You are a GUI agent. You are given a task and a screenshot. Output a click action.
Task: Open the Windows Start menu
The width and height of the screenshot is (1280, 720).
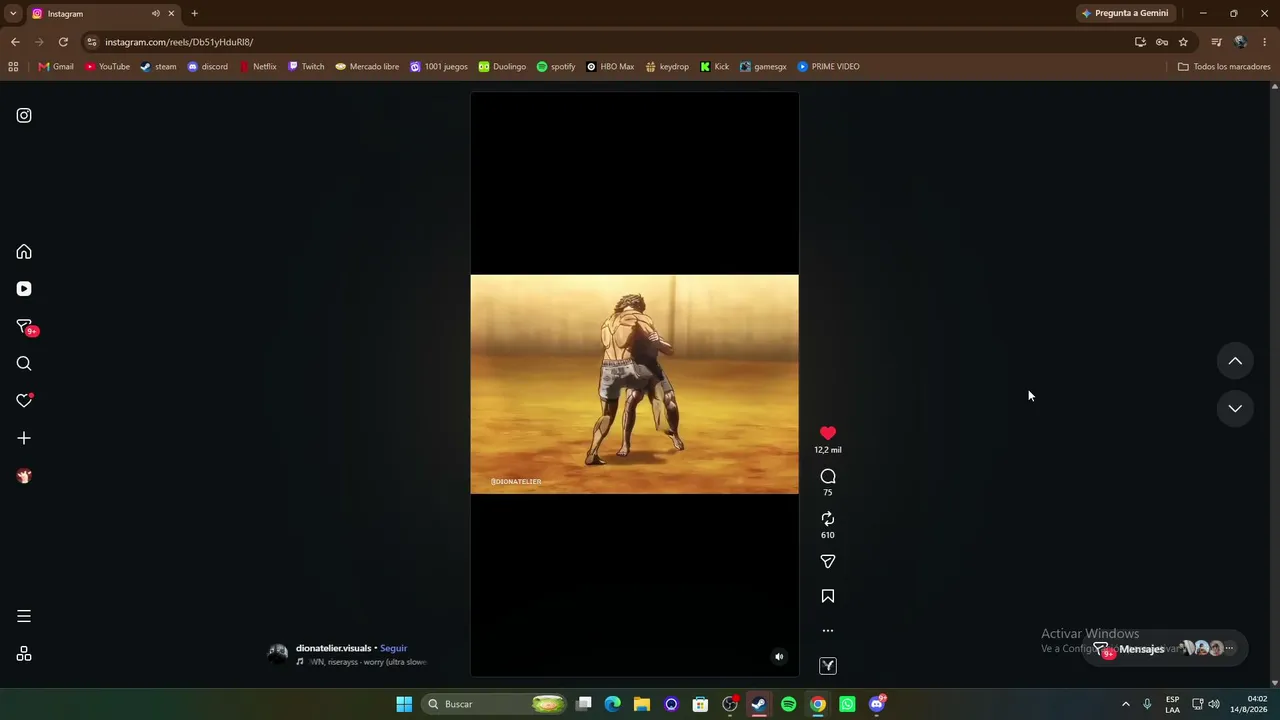[x=404, y=704]
